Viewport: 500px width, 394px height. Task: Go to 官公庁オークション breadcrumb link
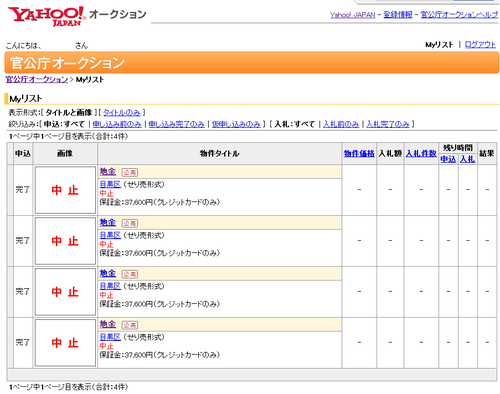point(37,79)
